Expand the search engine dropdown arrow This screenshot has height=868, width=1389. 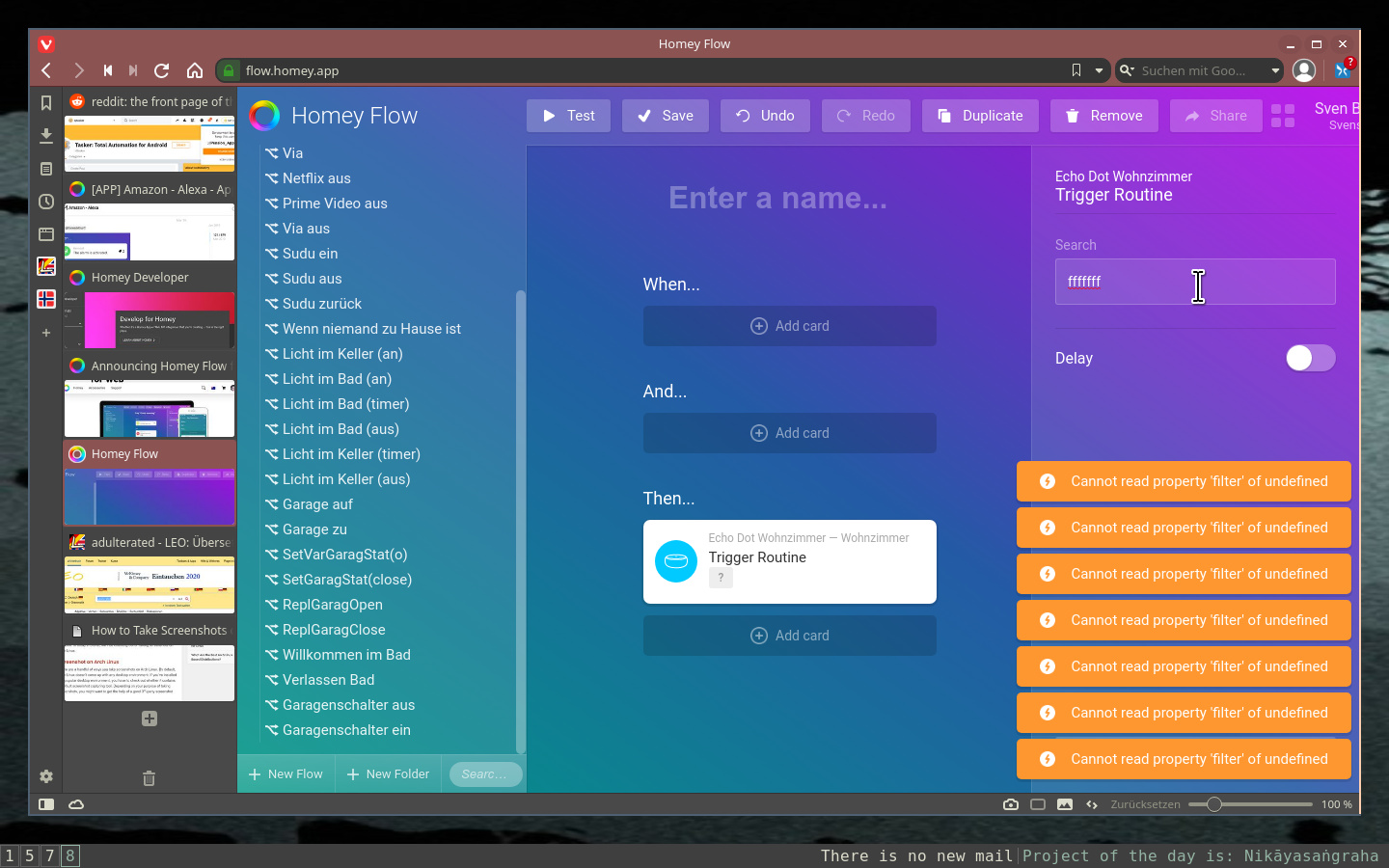coord(1275,70)
